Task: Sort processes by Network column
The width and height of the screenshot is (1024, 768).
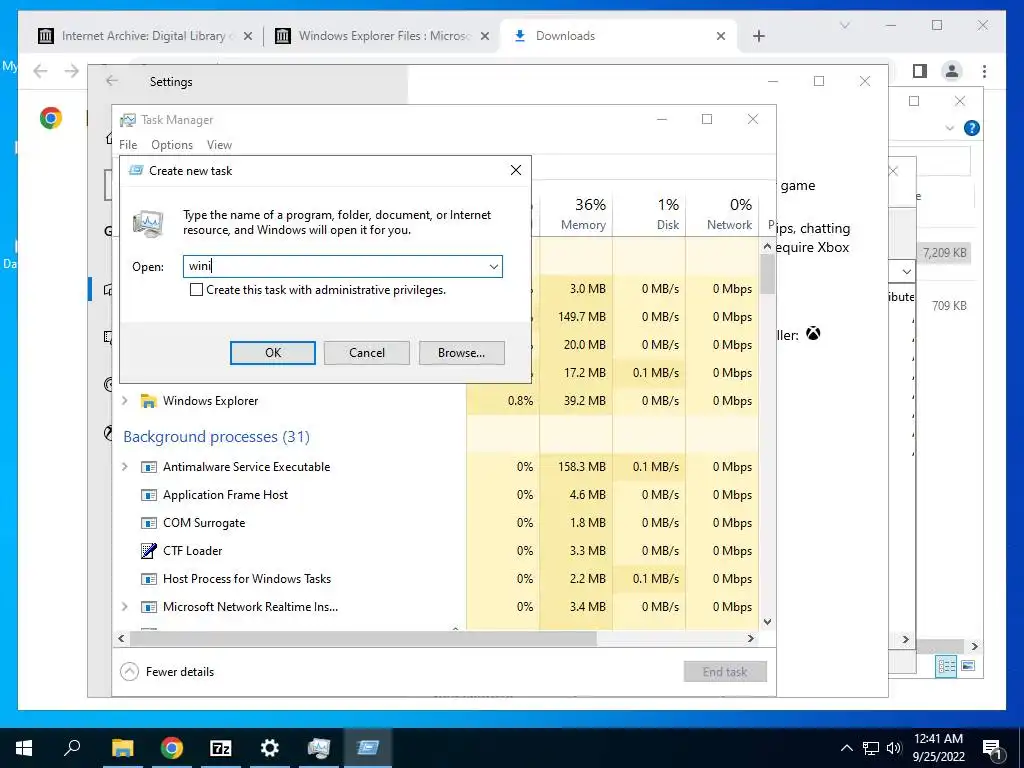Action: (723, 214)
